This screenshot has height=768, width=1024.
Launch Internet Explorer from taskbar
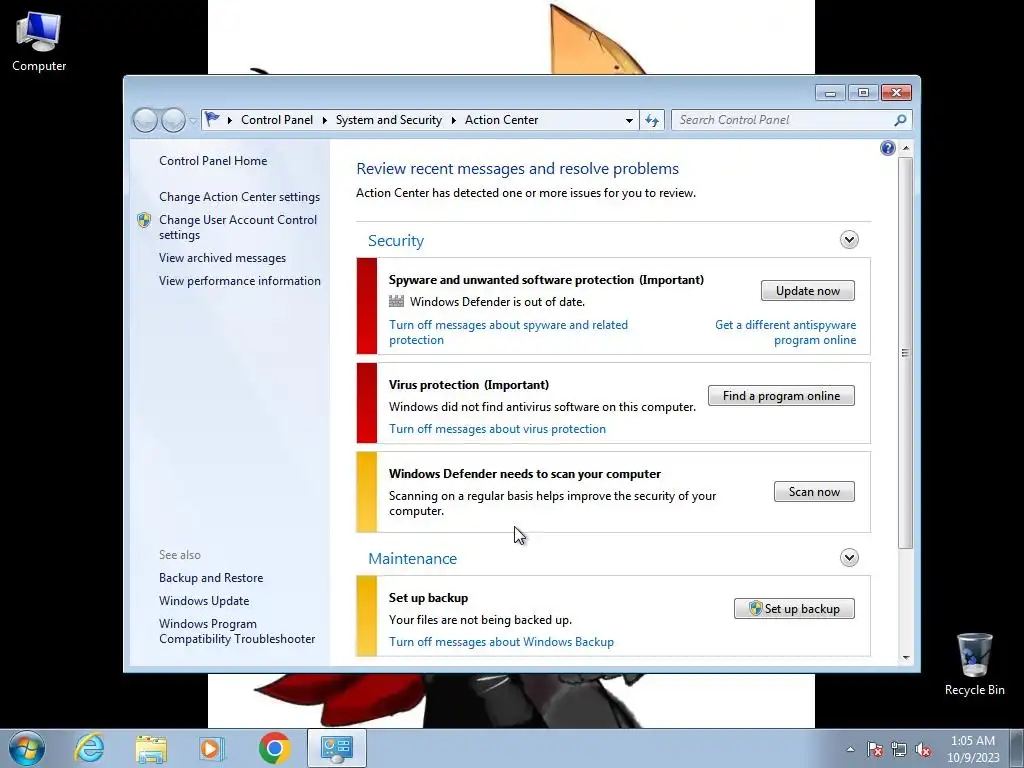tap(89, 748)
